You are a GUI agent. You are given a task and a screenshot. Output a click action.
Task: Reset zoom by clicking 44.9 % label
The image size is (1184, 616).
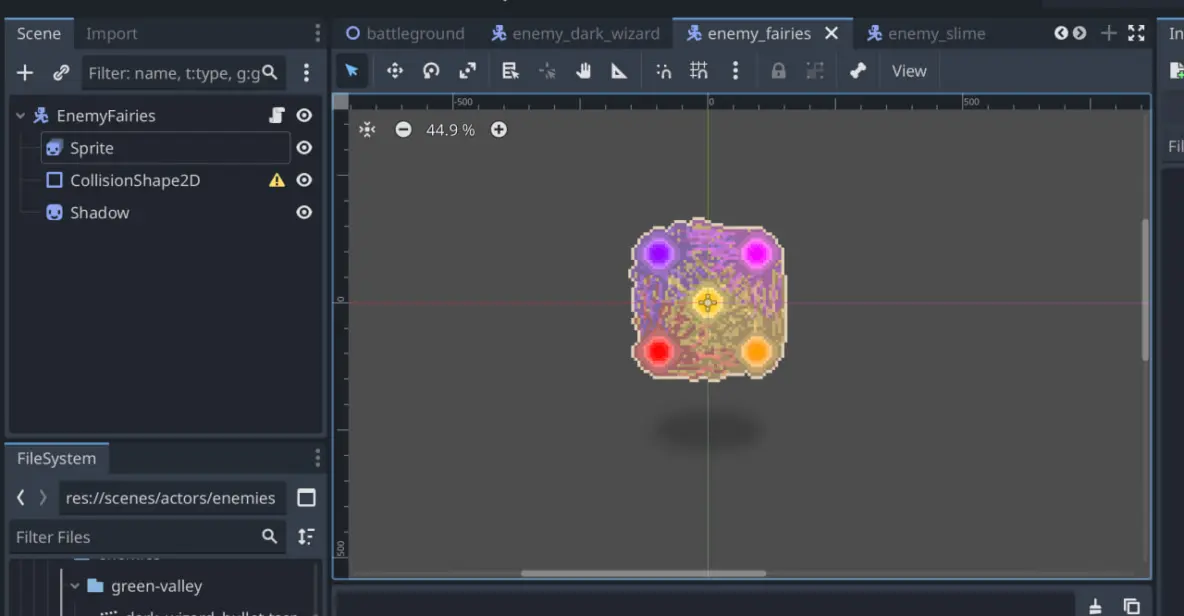[x=450, y=130]
